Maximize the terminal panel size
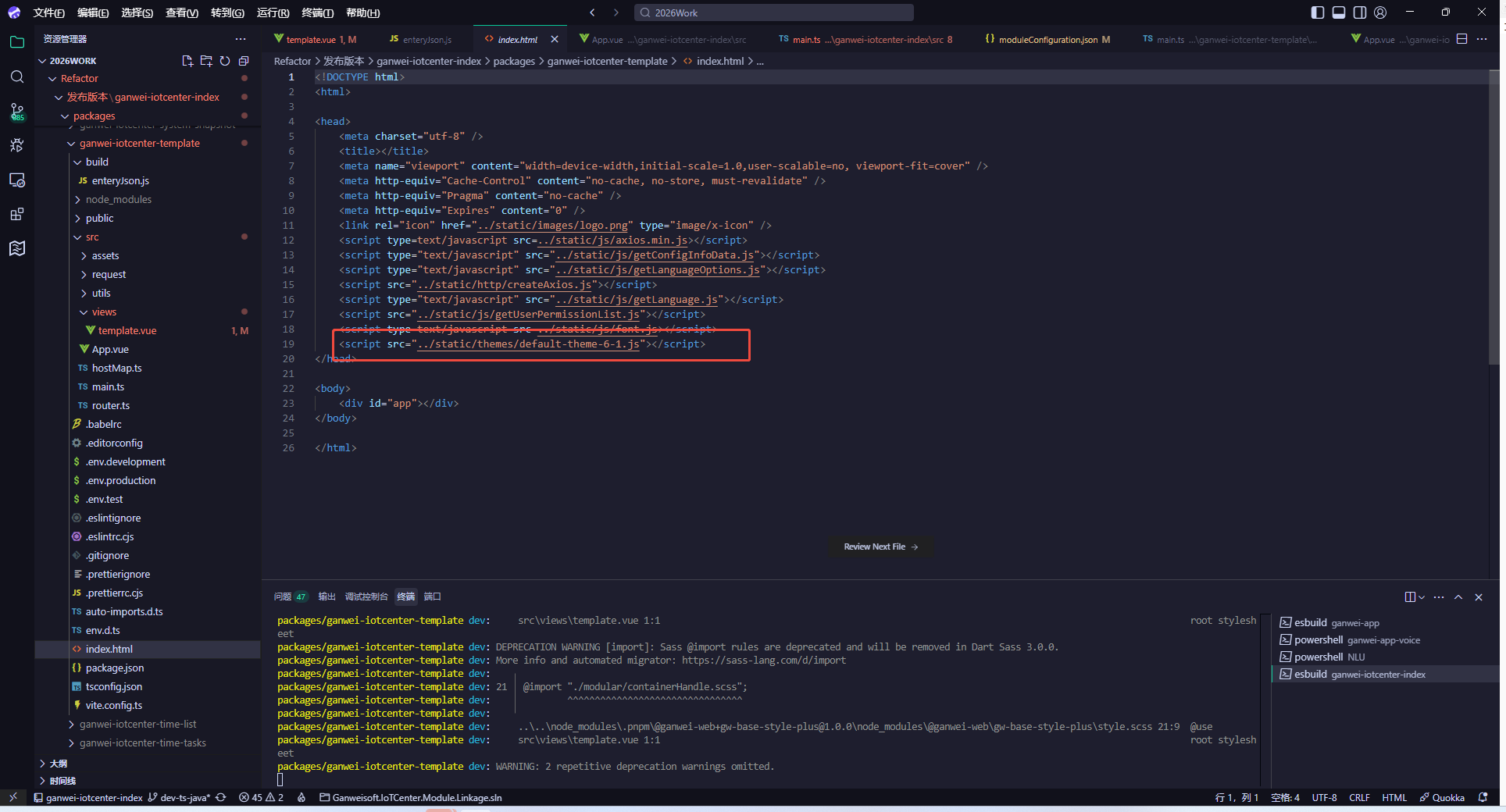Viewport: 1506px width, 812px height. [1458, 597]
